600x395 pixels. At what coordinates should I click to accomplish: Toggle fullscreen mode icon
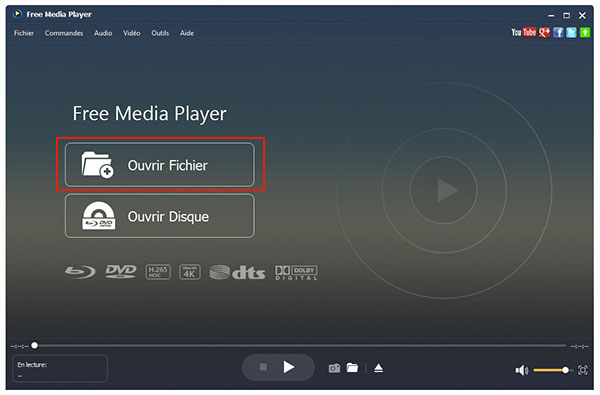pyautogui.click(x=583, y=370)
